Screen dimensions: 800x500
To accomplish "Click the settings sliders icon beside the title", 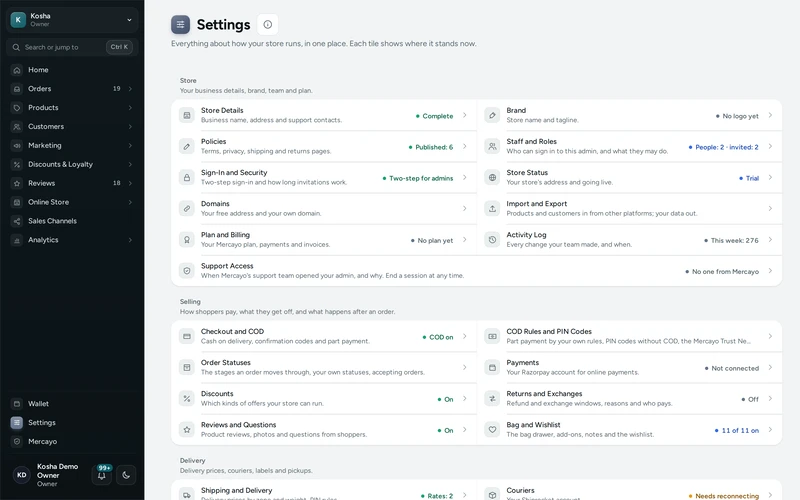I will coord(181,24).
